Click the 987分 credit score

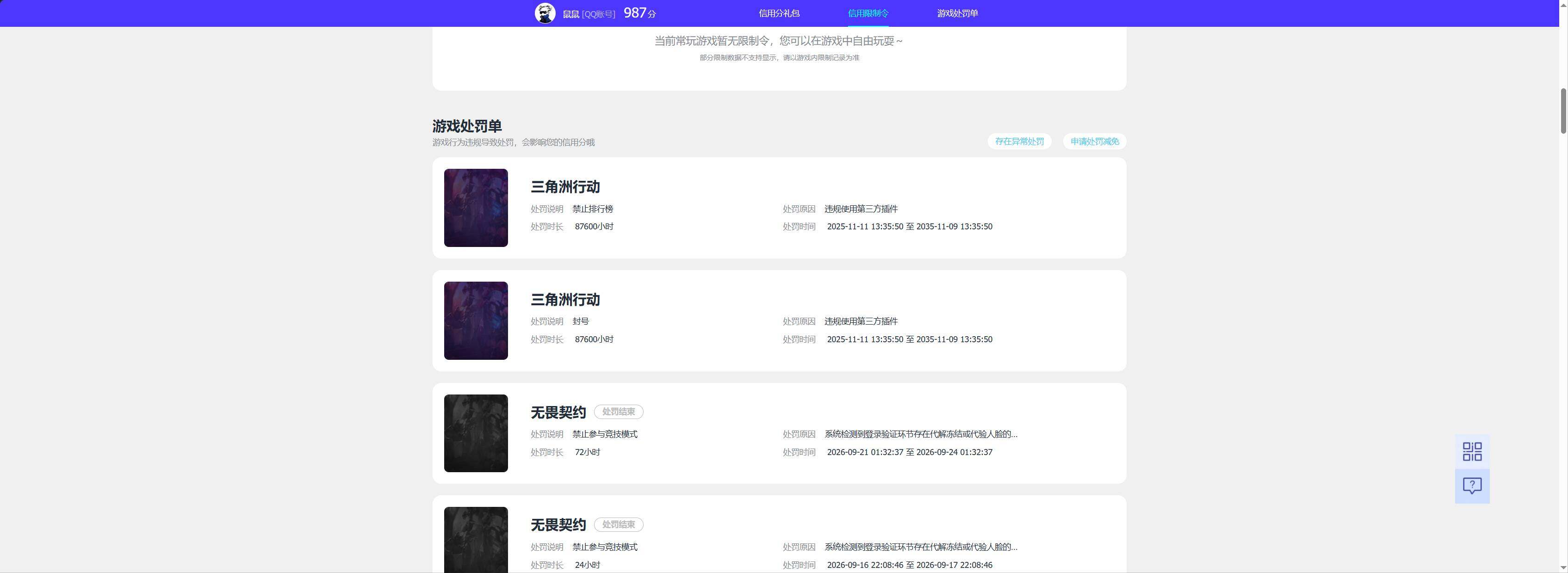(639, 13)
